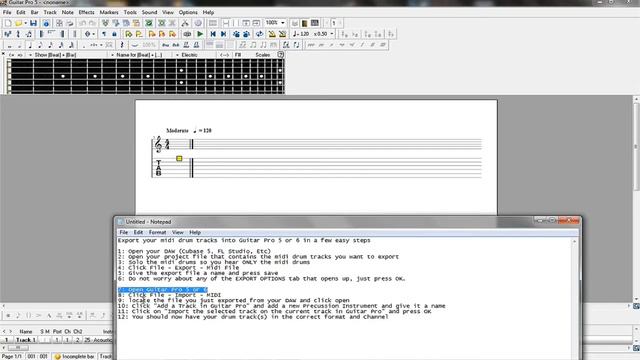
Task: Jump to the last bar with the skip-forward icon
Action: tap(223, 34)
